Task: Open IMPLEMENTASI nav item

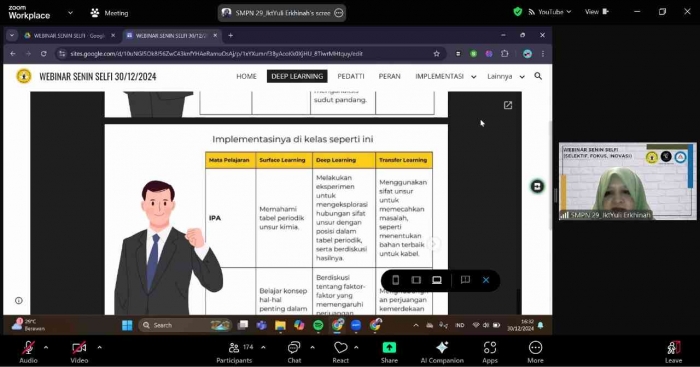Action: [439, 76]
